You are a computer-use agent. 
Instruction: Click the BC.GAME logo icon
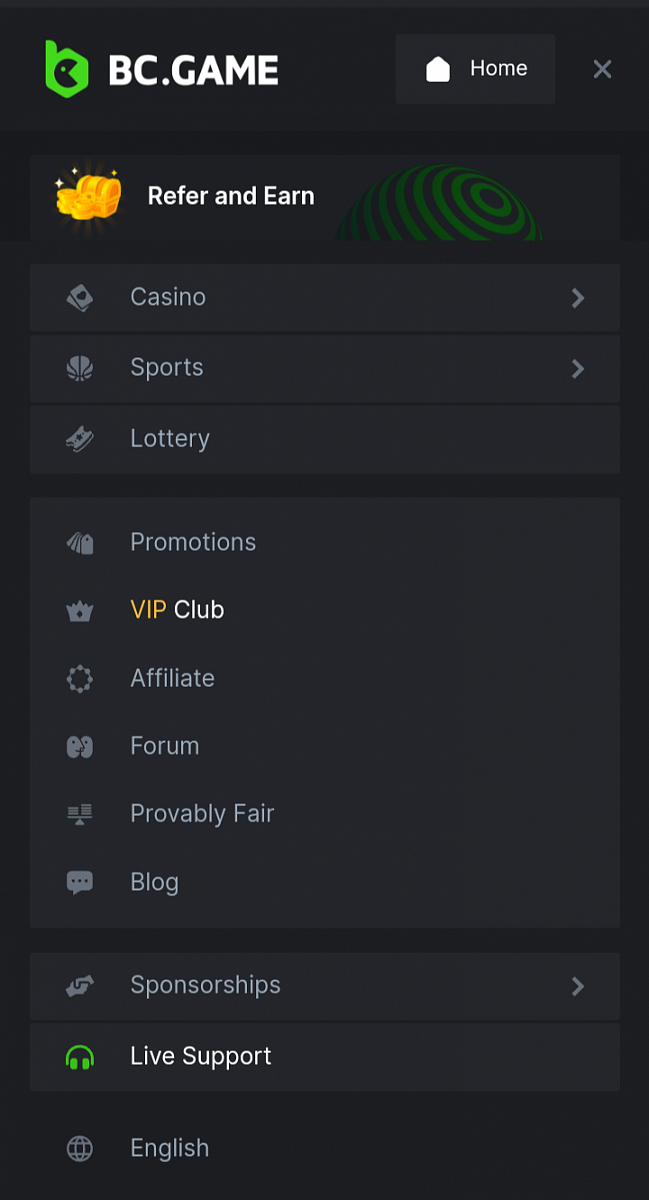(x=67, y=69)
